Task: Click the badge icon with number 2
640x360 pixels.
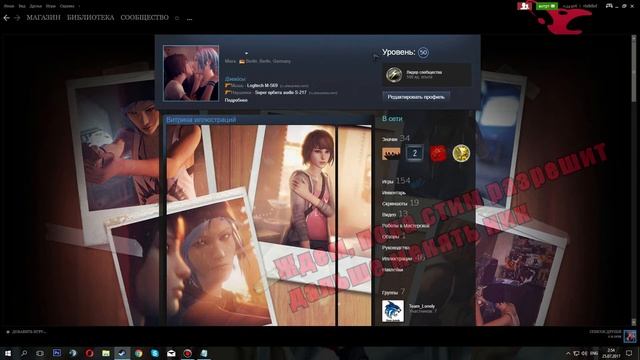Action: click(415, 153)
